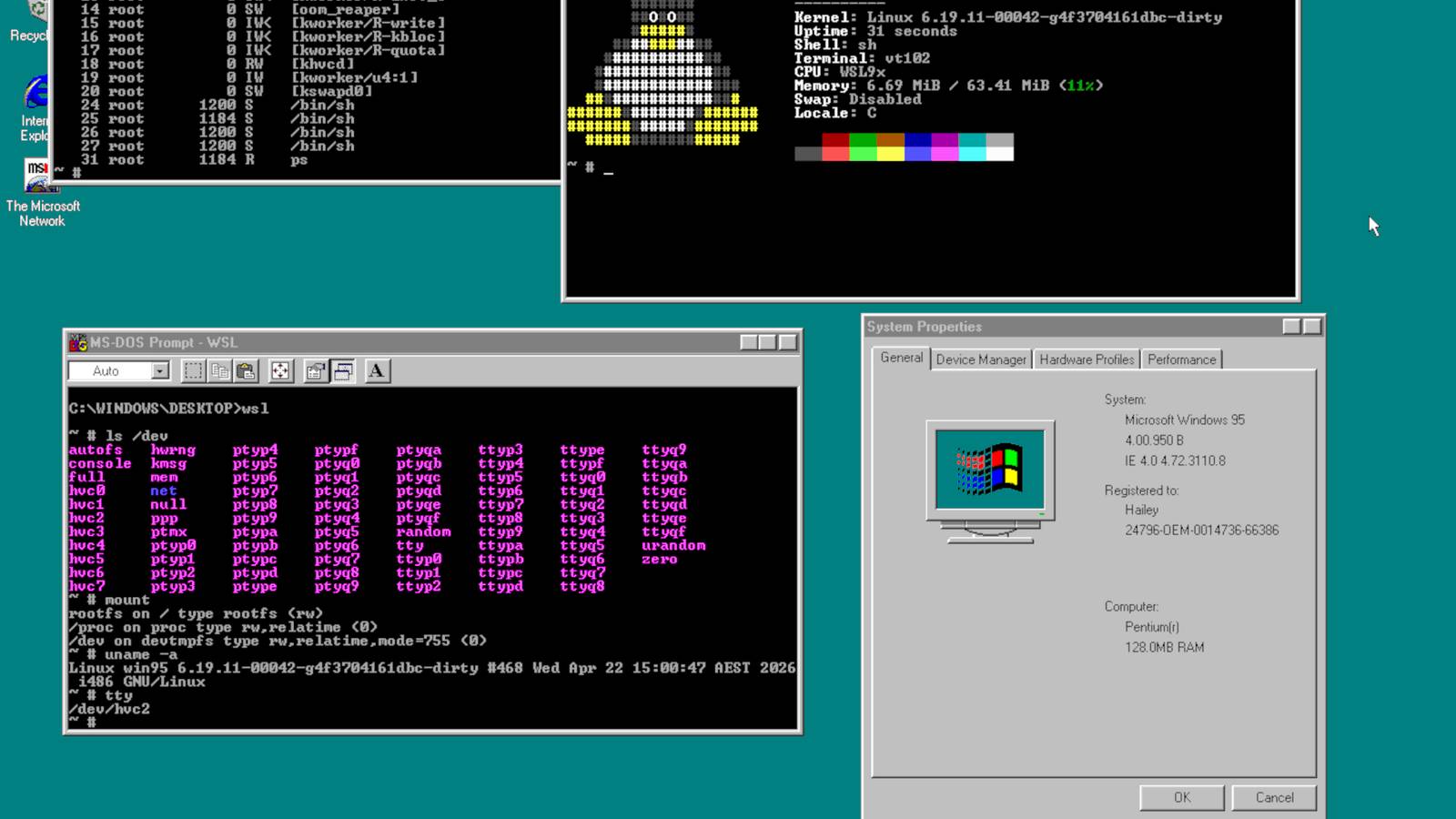Viewport: 1456px width, 819px height.
Task: Click the PID 31 'ps' process row
Action: coord(195,159)
